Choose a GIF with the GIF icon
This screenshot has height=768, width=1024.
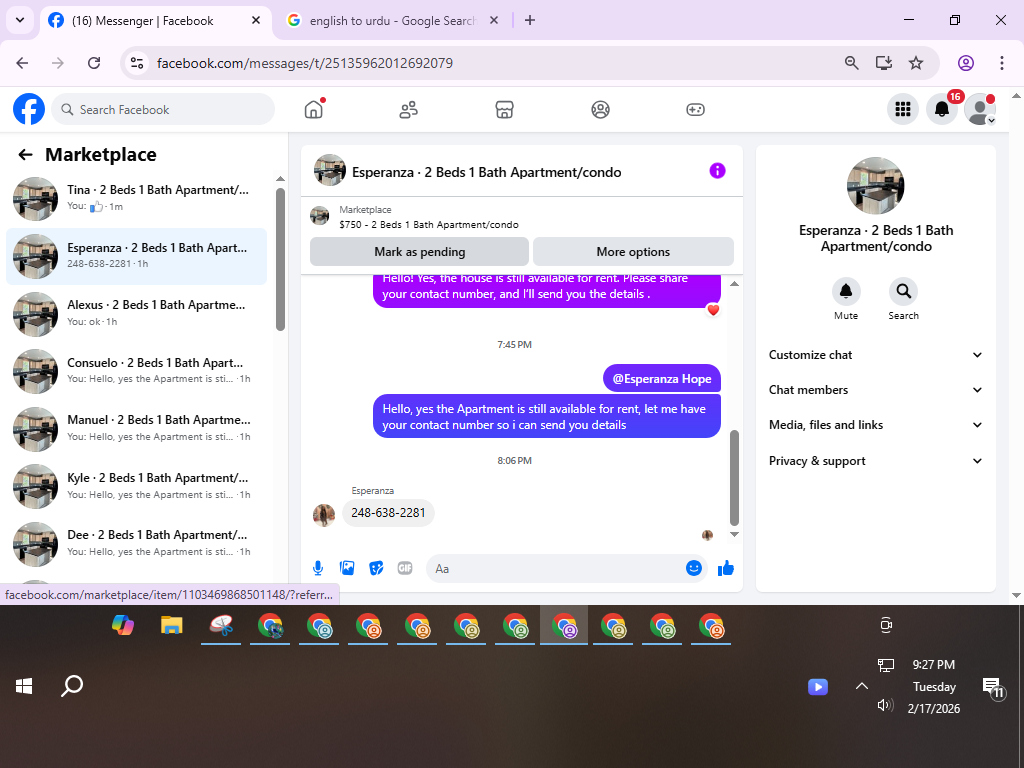click(405, 568)
